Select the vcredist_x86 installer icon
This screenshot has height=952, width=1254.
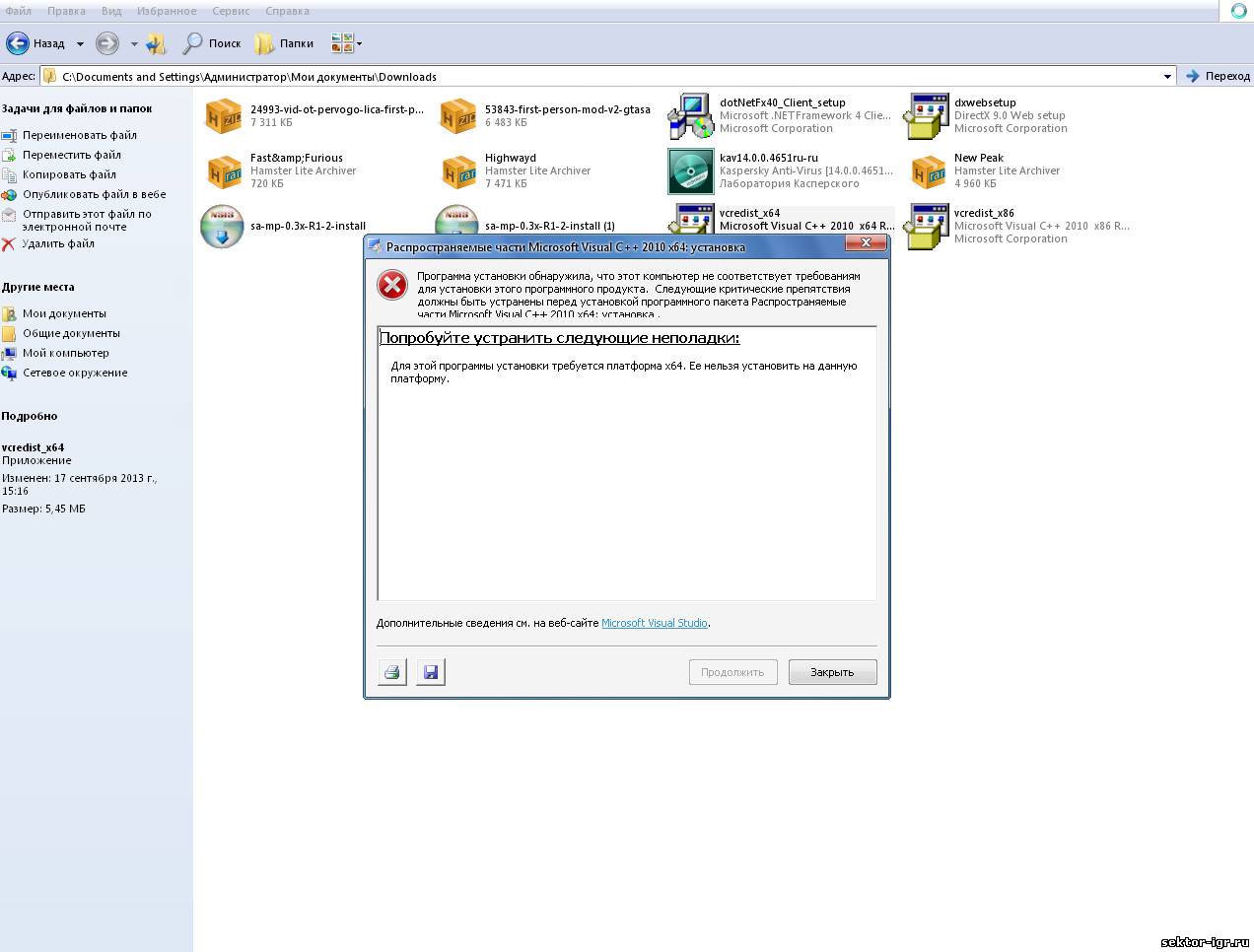pyautogui.click(x=926, y=226)
